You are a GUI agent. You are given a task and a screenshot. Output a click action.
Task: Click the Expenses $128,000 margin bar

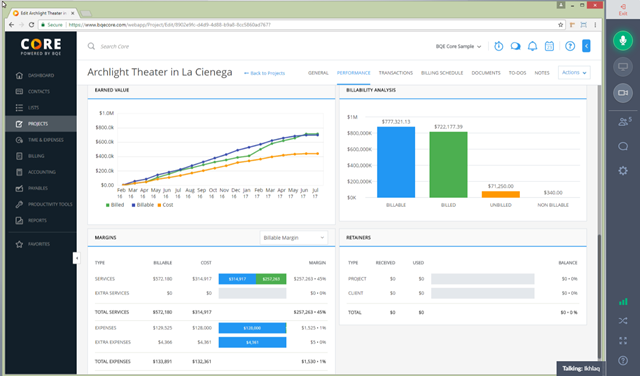pyautogui.click(x=252, y=328)
